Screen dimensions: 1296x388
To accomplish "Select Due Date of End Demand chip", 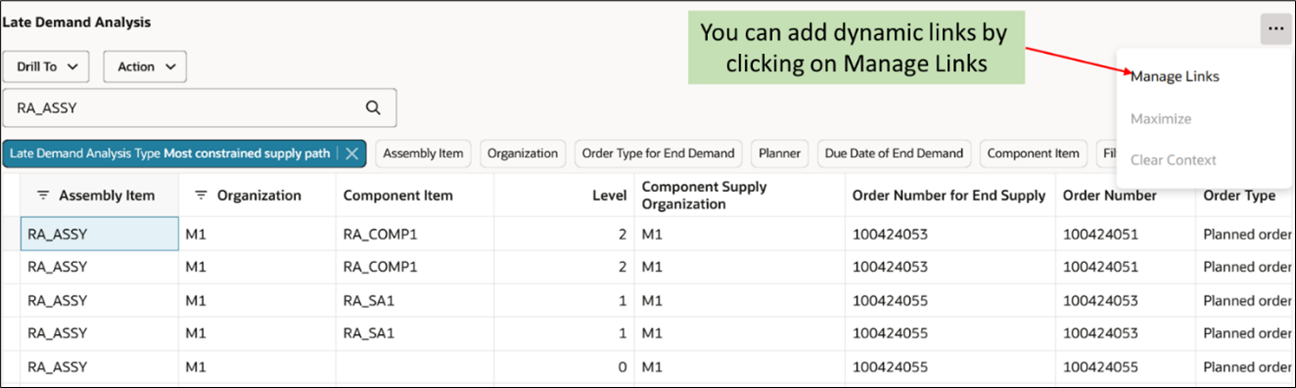I will pyautogui.click(x=894, y=154).
